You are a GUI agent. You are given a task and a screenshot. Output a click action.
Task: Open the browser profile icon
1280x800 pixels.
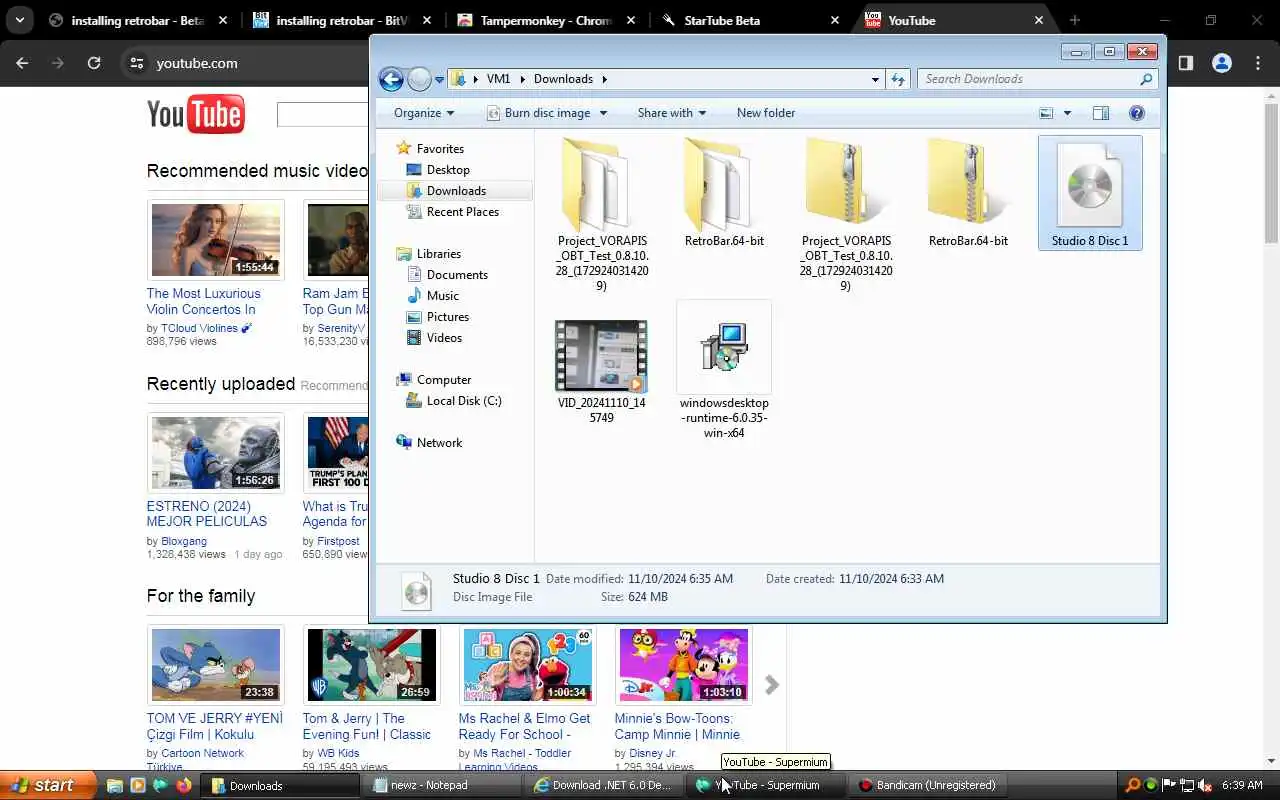tap(1221, 63)
